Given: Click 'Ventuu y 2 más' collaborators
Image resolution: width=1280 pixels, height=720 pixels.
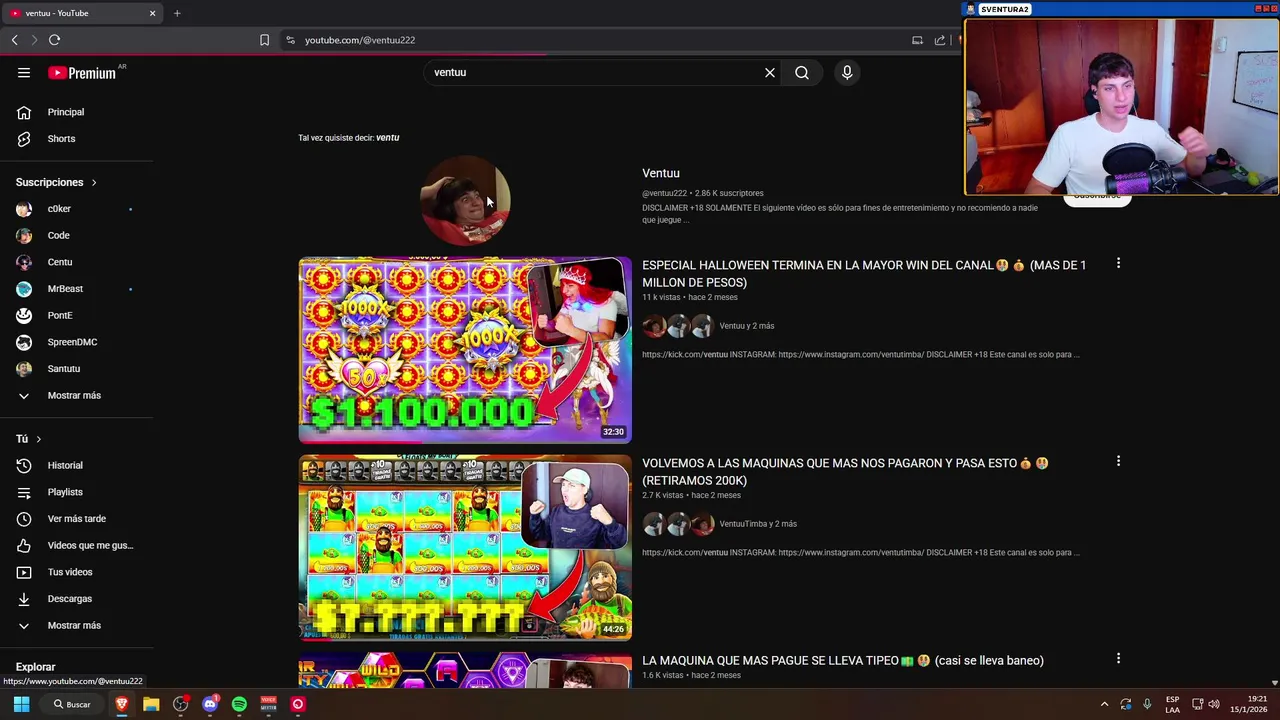Looking at the screenshot, I should click(x=747, y=326).
